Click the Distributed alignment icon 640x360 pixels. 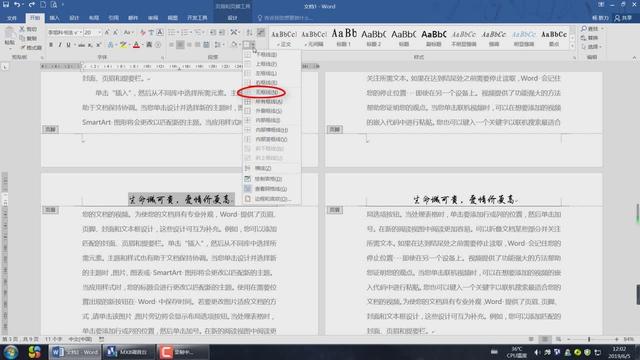click(206, 45)
